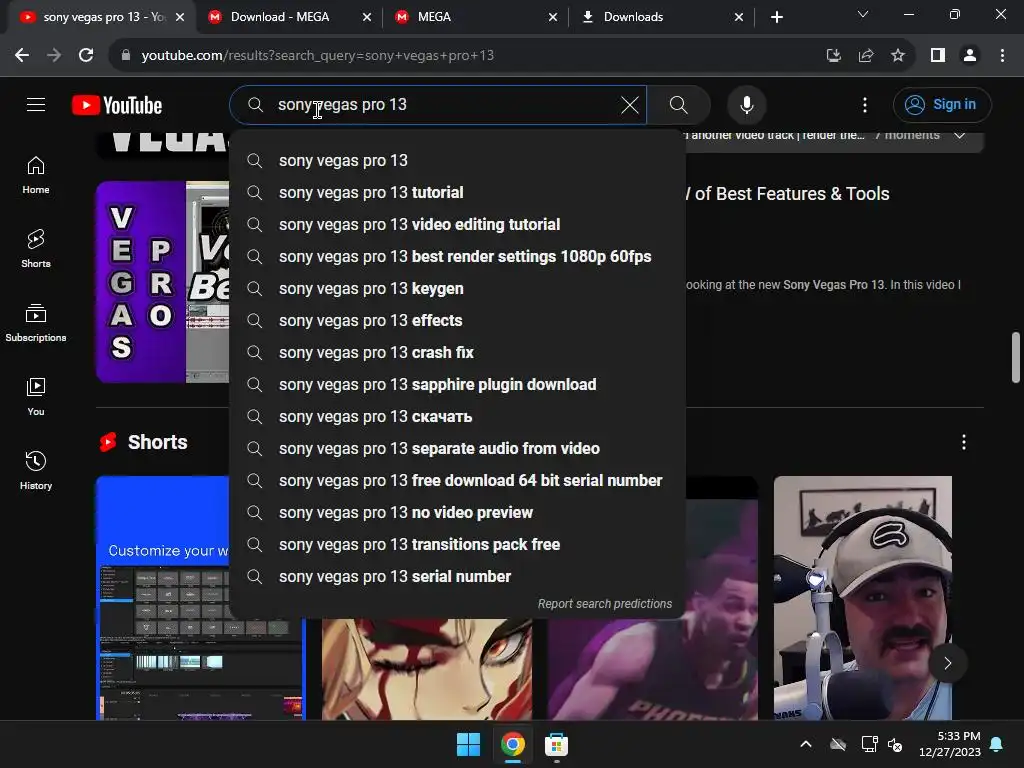Viewport: 1024px width, 768px height.
Task: Select first plain 'sony vegas pro 13' suggestion
Action: (457, 161)
